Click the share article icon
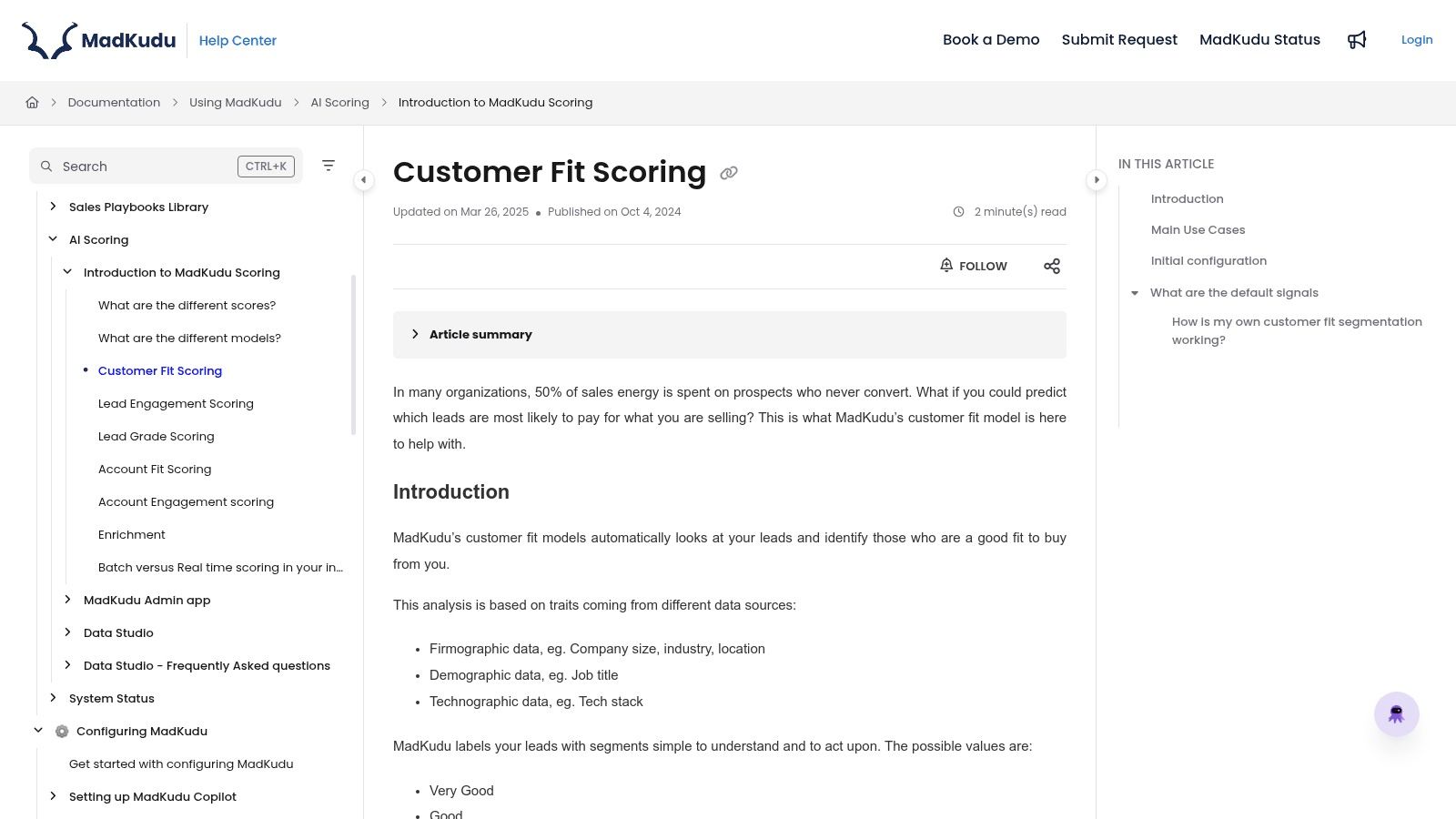Viewport: 1456px width, 819px height. [x=1052, y=266]
